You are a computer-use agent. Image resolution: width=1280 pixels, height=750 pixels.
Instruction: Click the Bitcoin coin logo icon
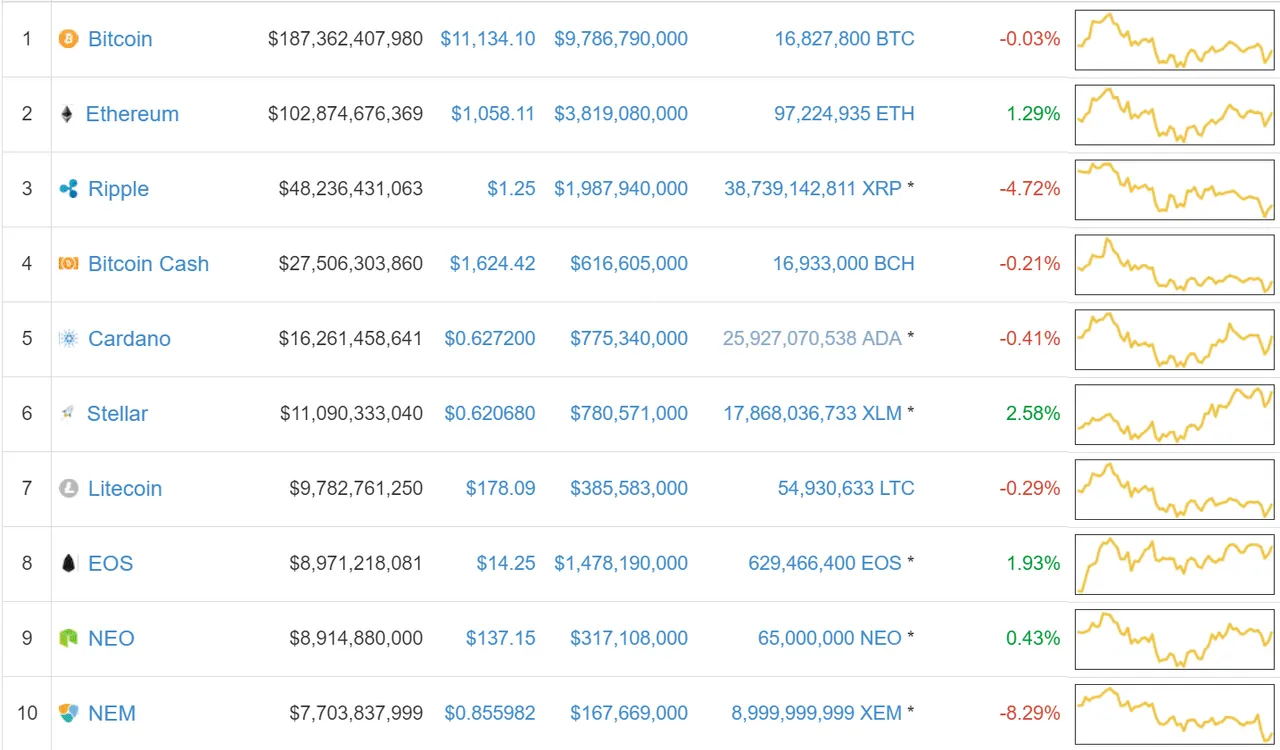pos(68,40)
